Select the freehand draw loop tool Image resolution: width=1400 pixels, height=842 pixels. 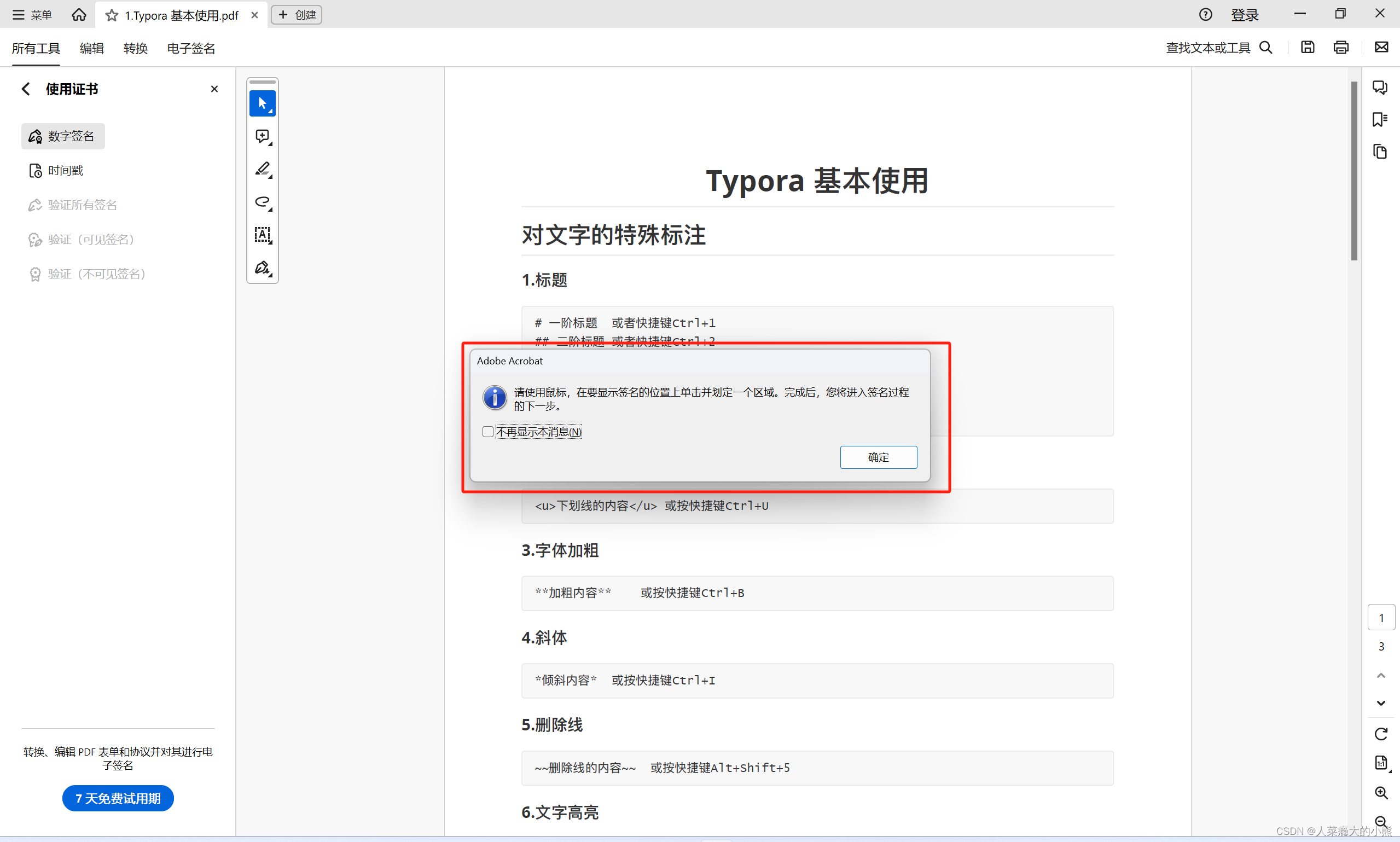[x=262, y=202]
